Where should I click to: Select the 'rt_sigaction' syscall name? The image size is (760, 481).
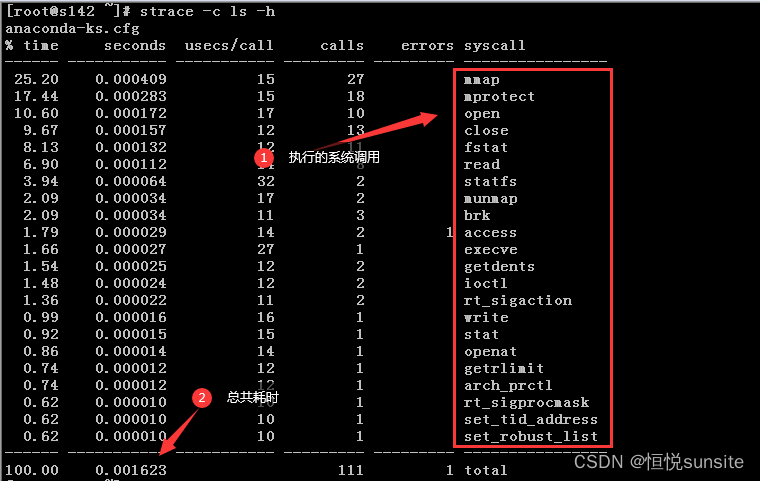pyautogui.click(x=518, y=301)
